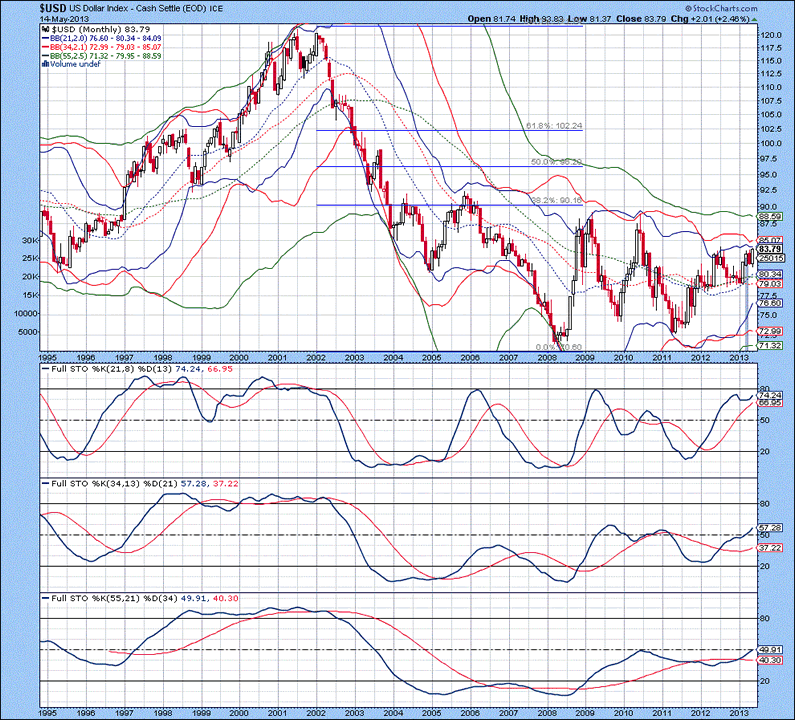Click the '61.8%: 102.24' Fibonacci label
Image resolution: width=795 pixels, height=720 pixels.
[554, 126]
